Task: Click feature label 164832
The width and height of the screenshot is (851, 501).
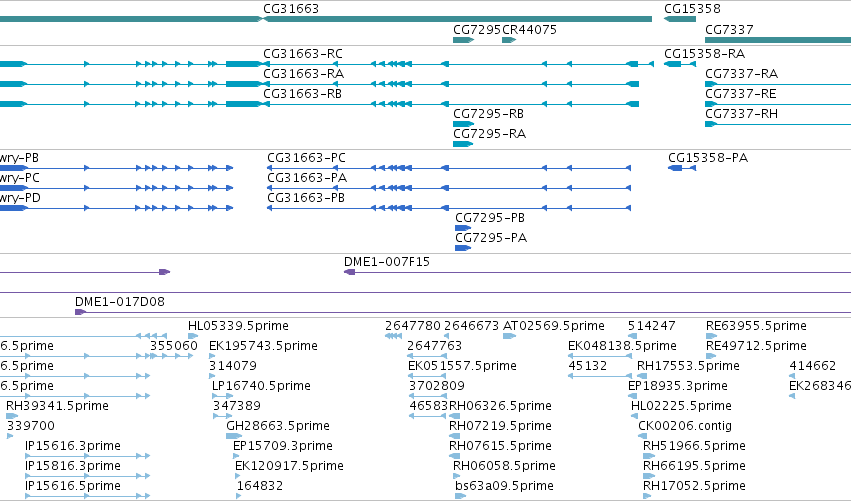Action: click(x=259, y=487)
